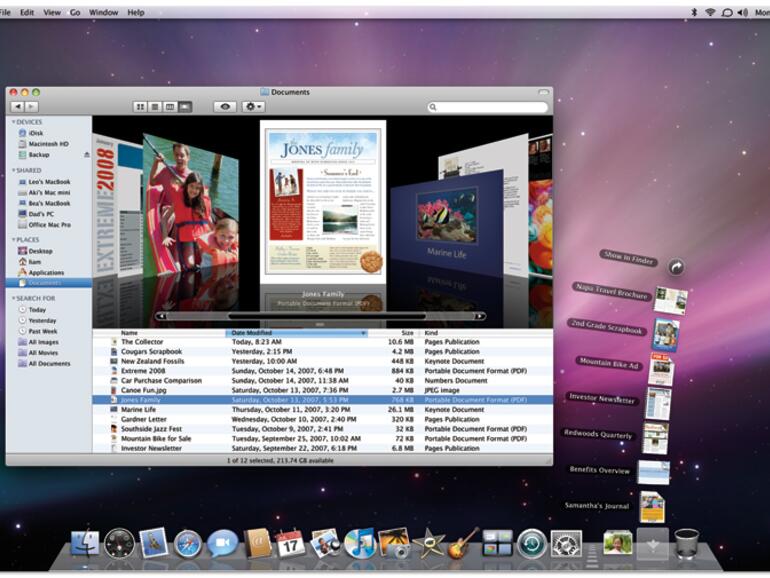The width and height of the screenshot is (770, 578).
Task: Open the Wi-Fi status menu
Action: [x=710, y=12]
